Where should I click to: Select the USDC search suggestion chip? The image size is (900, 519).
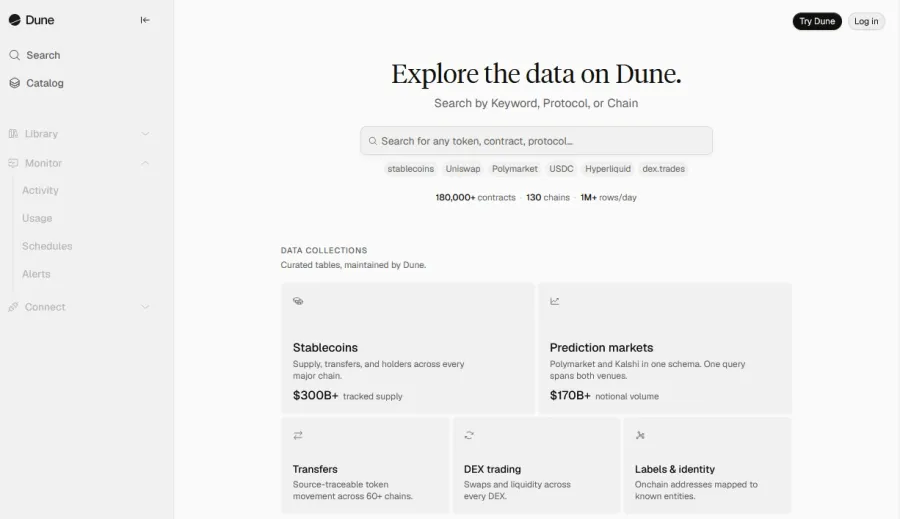coord(561,169)
